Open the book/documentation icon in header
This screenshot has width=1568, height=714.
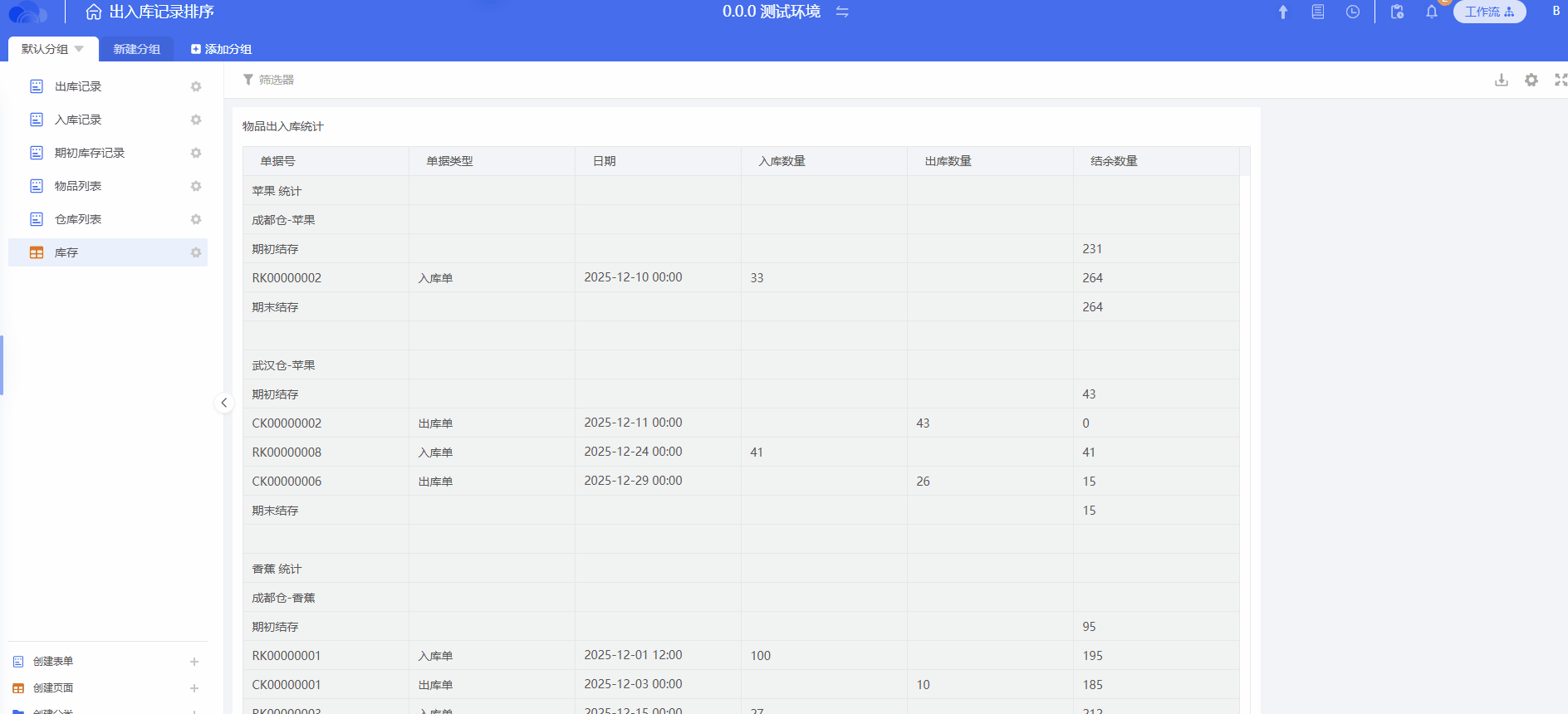pos(1318,12)
